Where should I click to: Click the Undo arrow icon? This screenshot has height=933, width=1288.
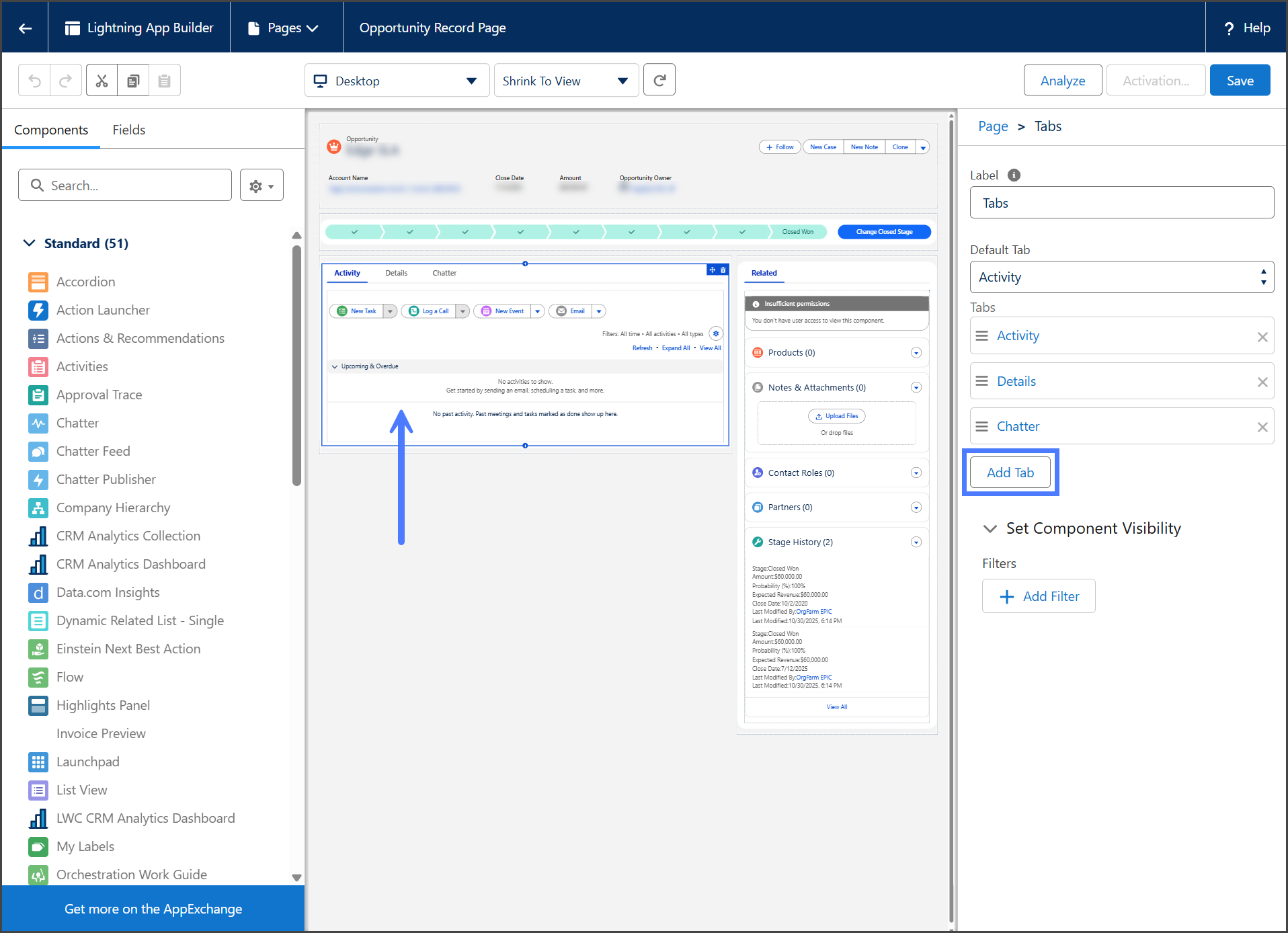[x=34, y=81]
